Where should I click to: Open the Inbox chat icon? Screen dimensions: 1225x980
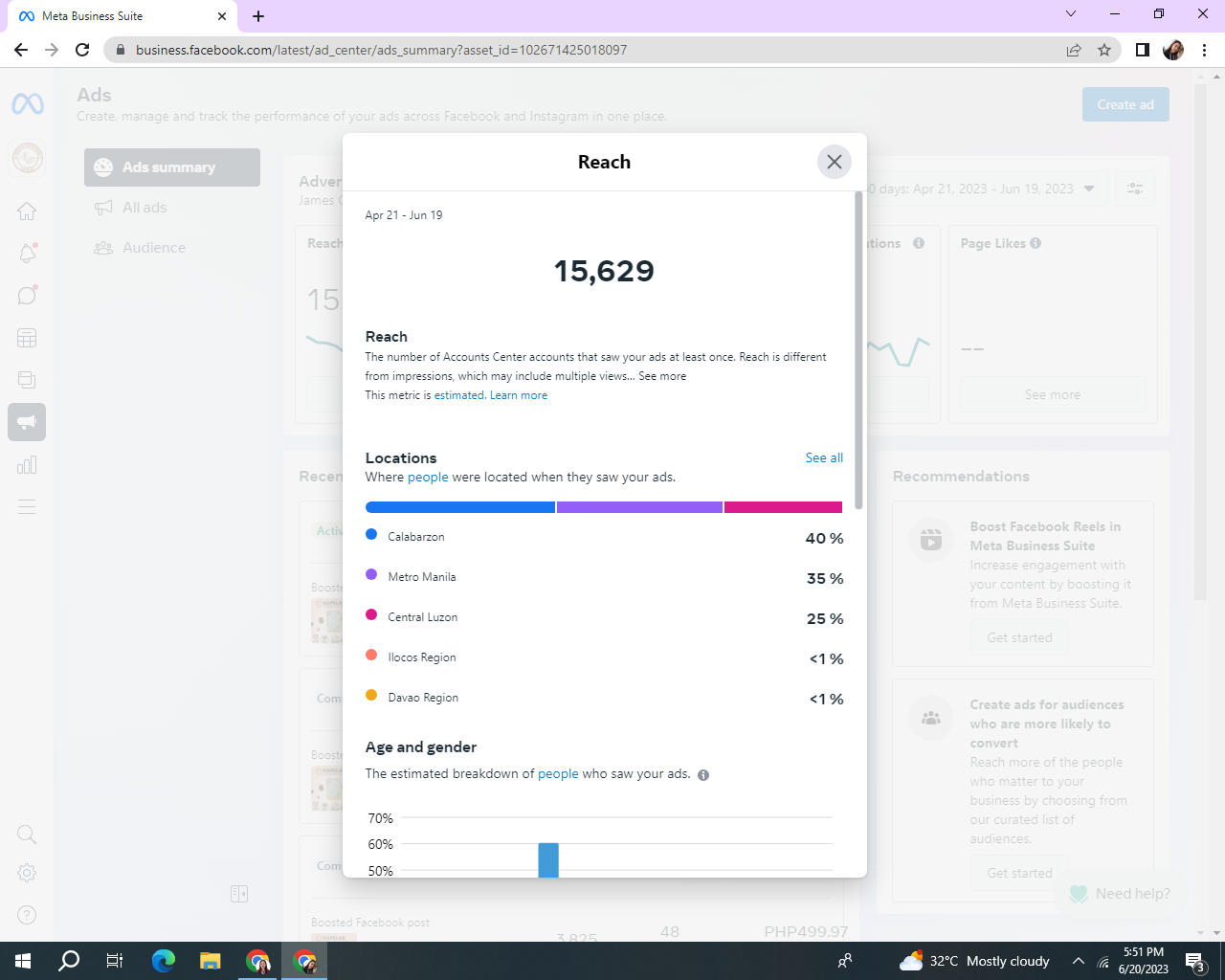[27, 295]
